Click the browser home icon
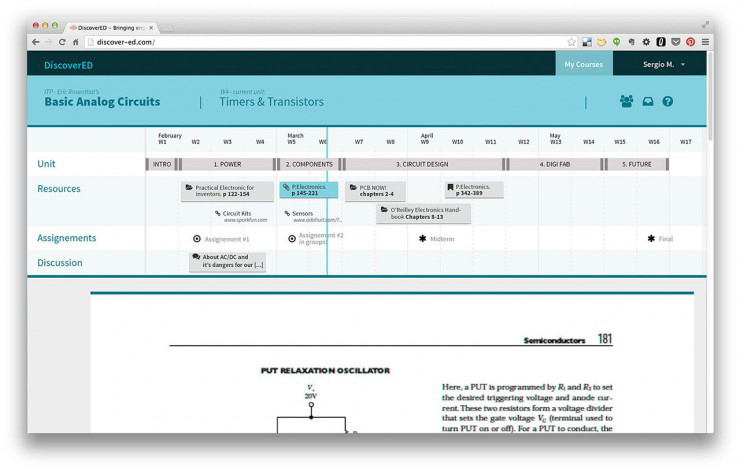The image size is (740, 471). click(76, 42)
